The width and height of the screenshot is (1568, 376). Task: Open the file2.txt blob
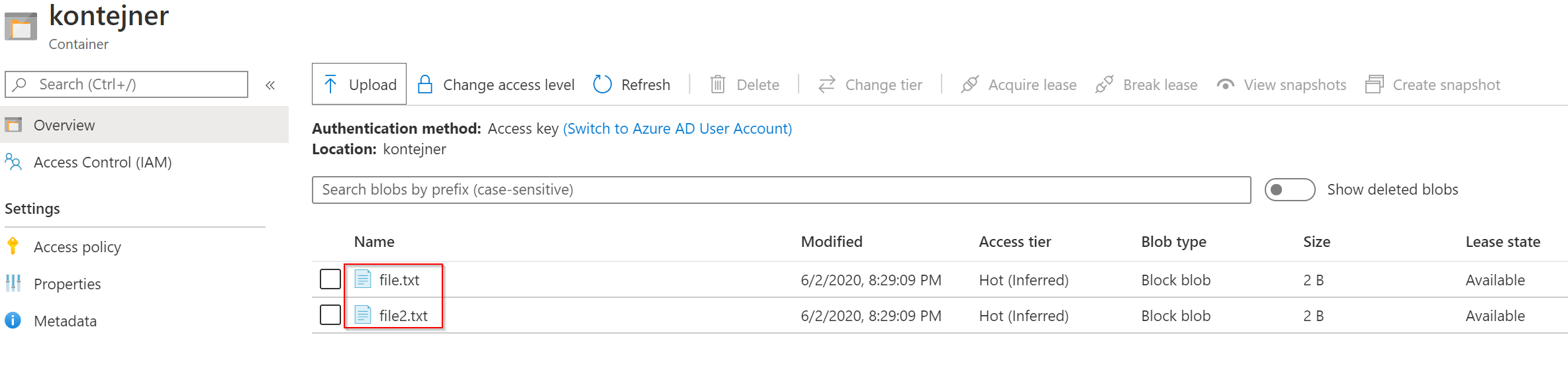pyautogui.click(x=403, y=316)
